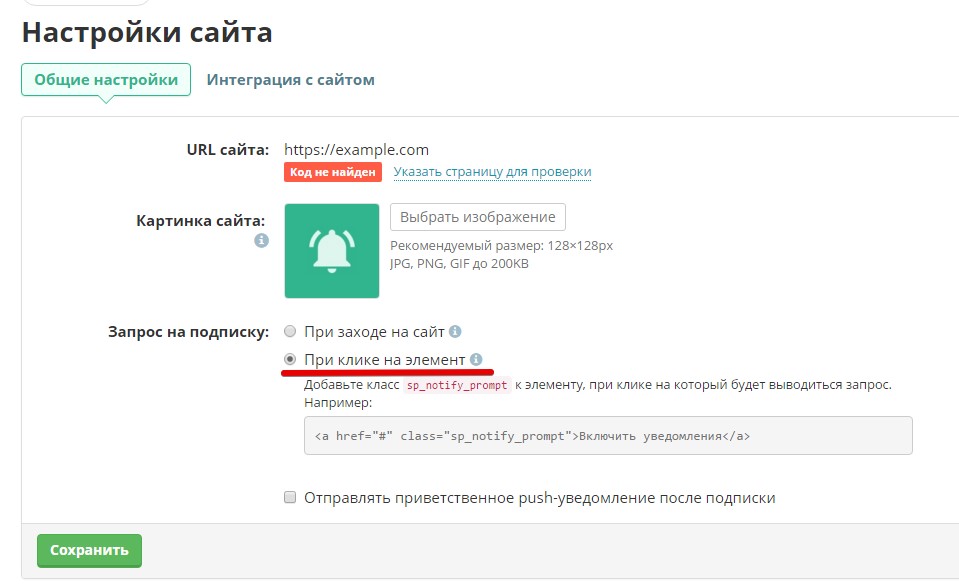Switch to Интеграция с сайтом tab
Screen dimensions: 959x586
point(291,80)
